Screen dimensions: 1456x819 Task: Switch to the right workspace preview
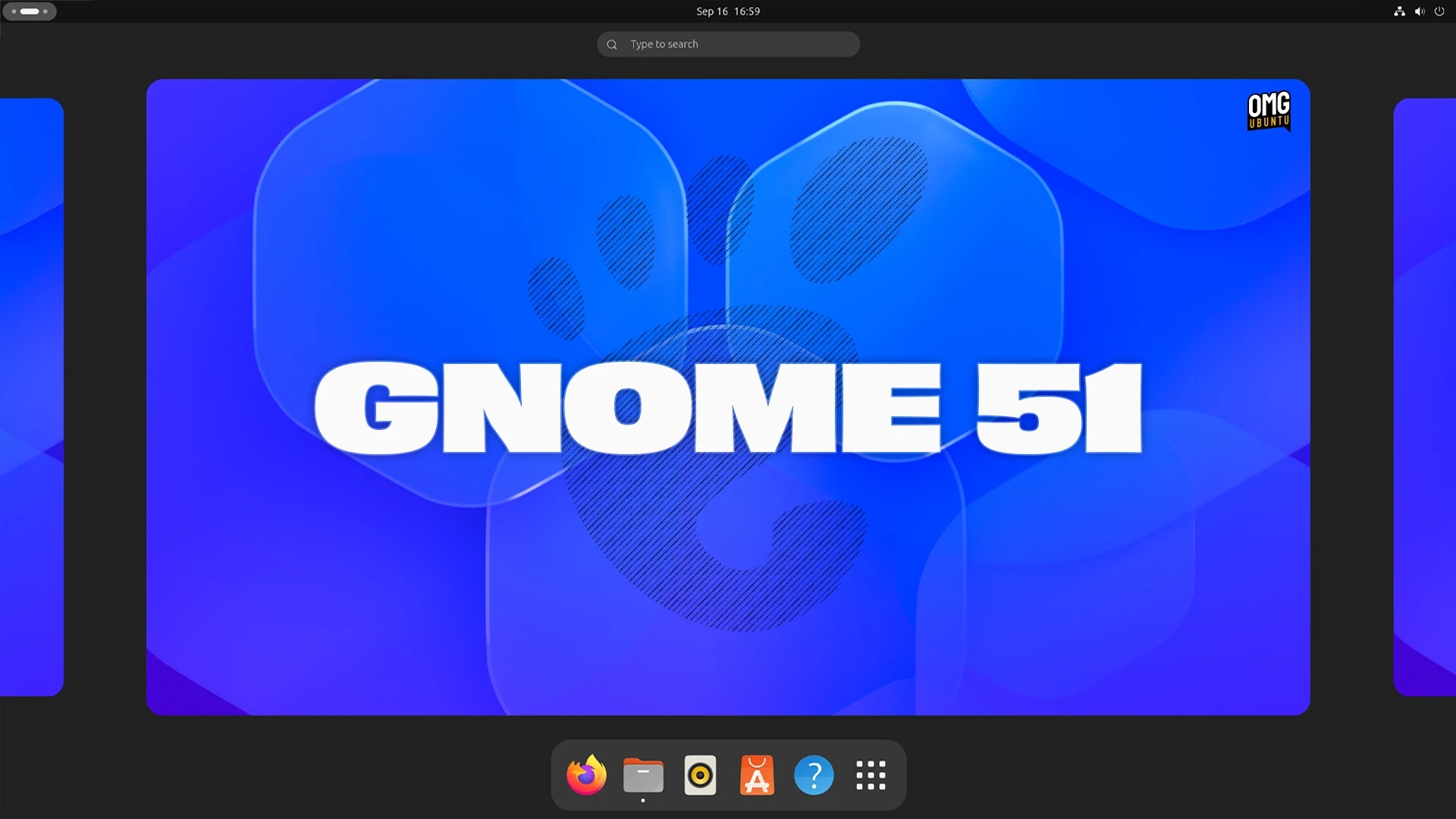(1425, 397)
